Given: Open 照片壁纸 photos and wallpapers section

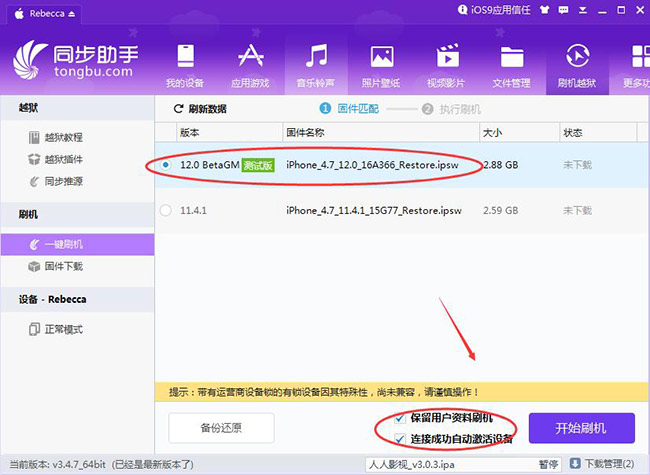Looking at the screenshot, I should tap(381, 65).
